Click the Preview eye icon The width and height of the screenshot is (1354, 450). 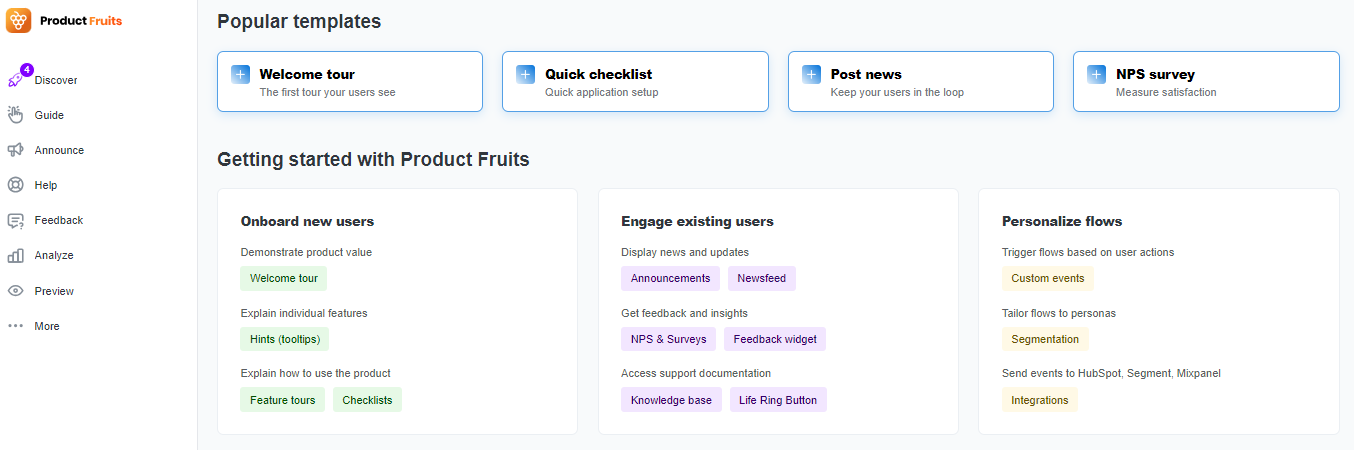click(15, 291)
